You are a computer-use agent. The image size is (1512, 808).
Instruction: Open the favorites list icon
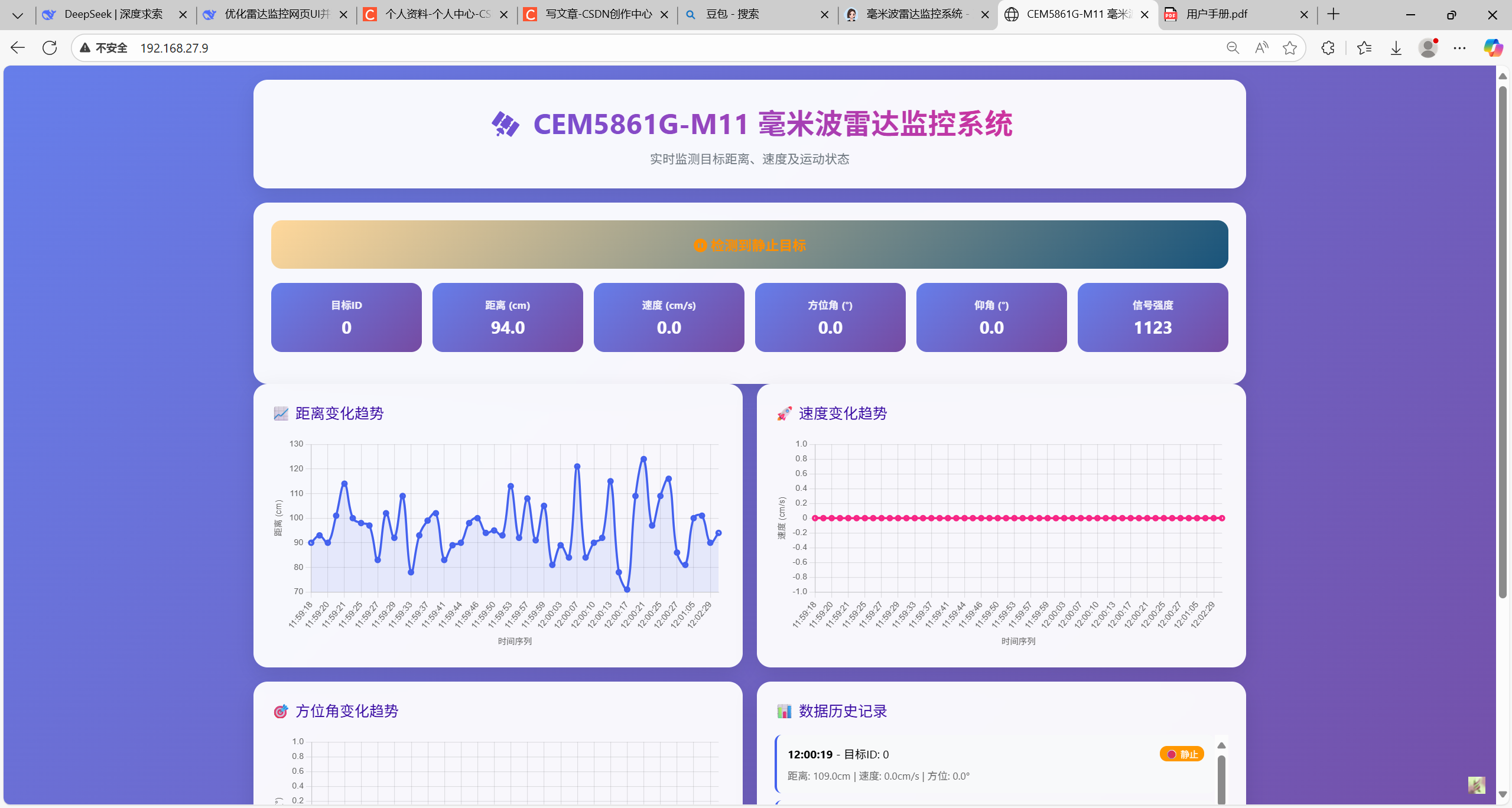pyautogui.click(x=1364, y=48)
